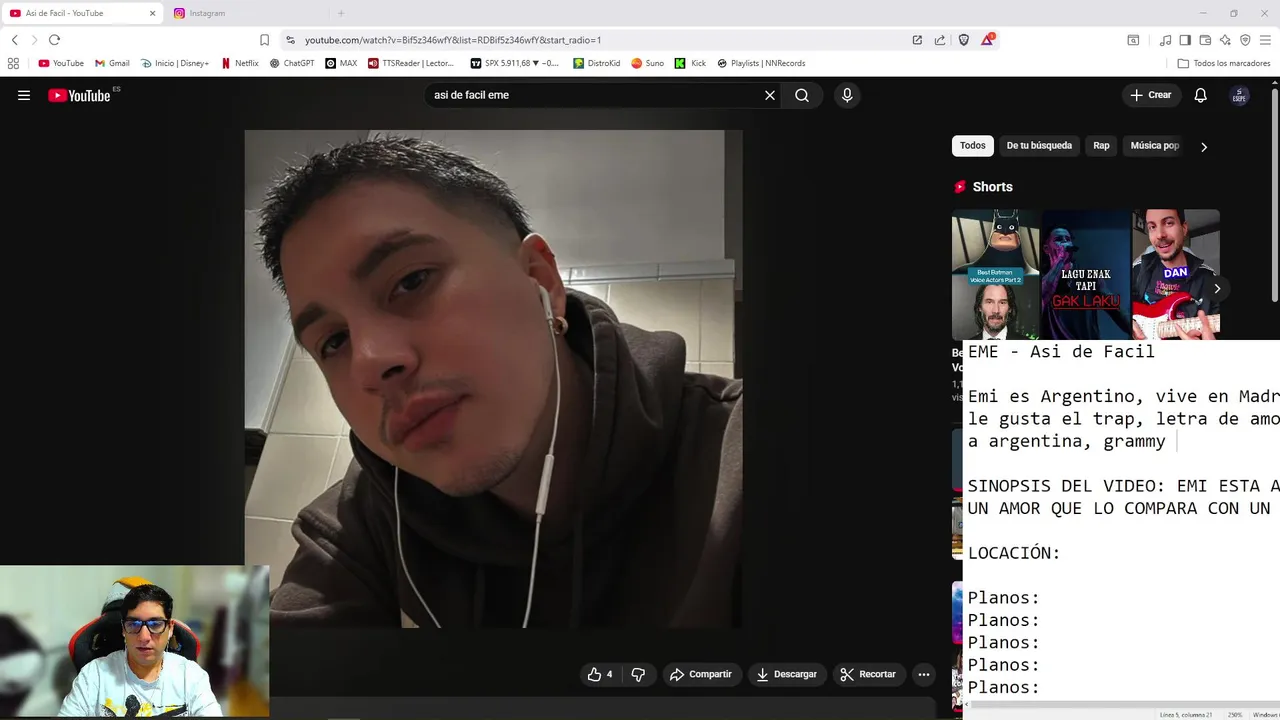Like the video with thumbs up

pyautogui.click(x=600, y=674)
